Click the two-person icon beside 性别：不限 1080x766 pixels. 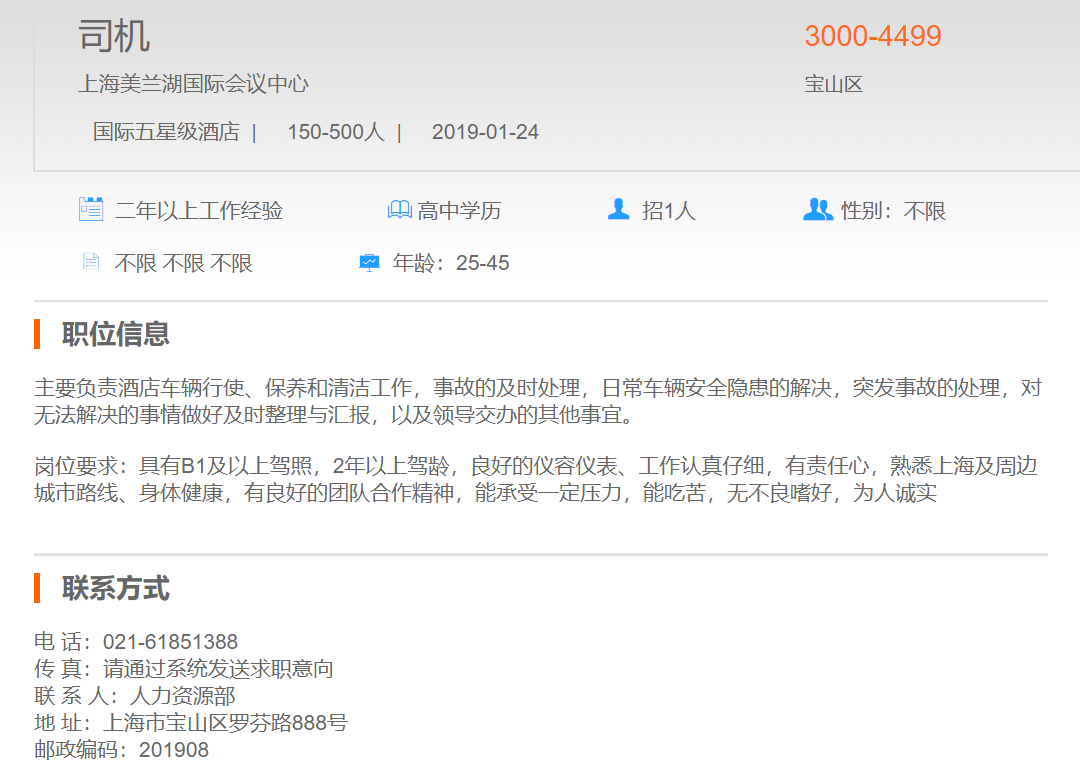(x=817, y=210)
